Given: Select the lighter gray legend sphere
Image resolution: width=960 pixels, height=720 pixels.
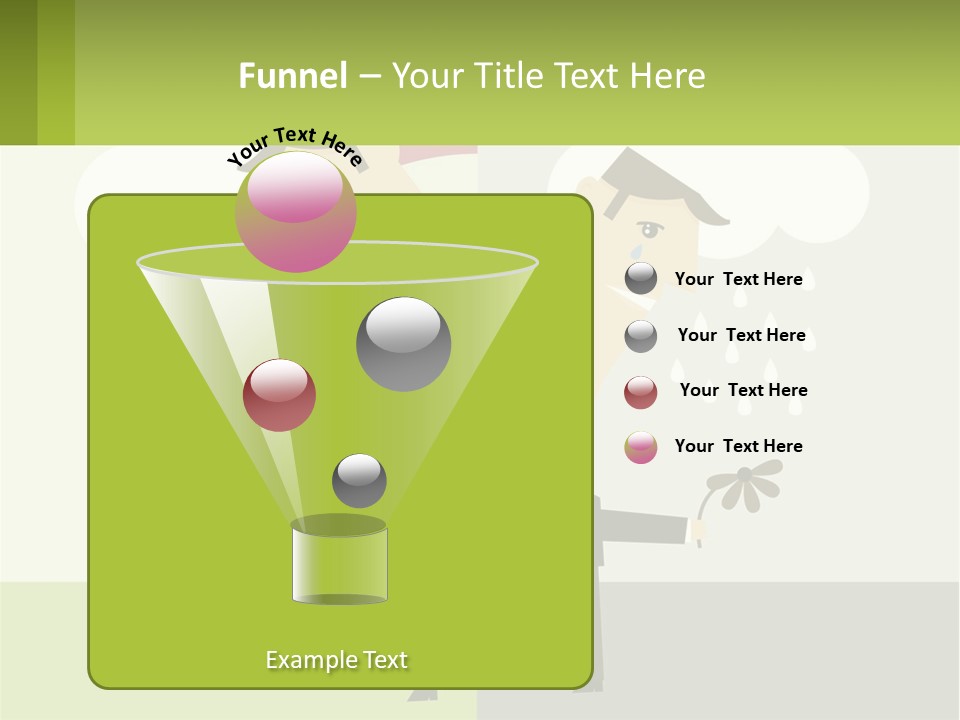Looking at the screenshot, I should [641, 336].
